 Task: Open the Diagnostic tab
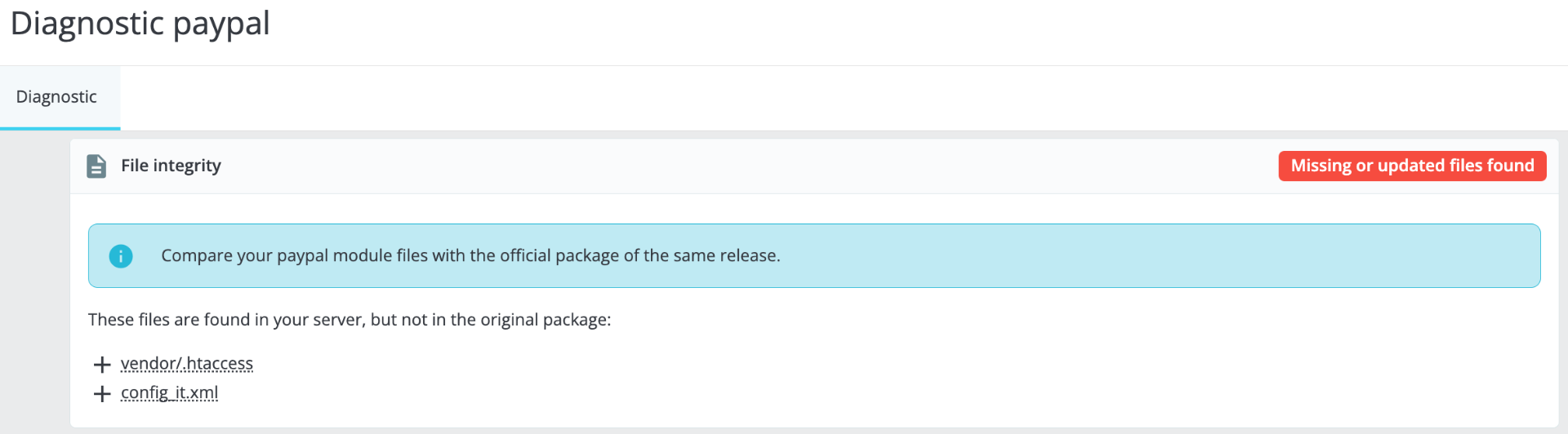tap(56, 97)
